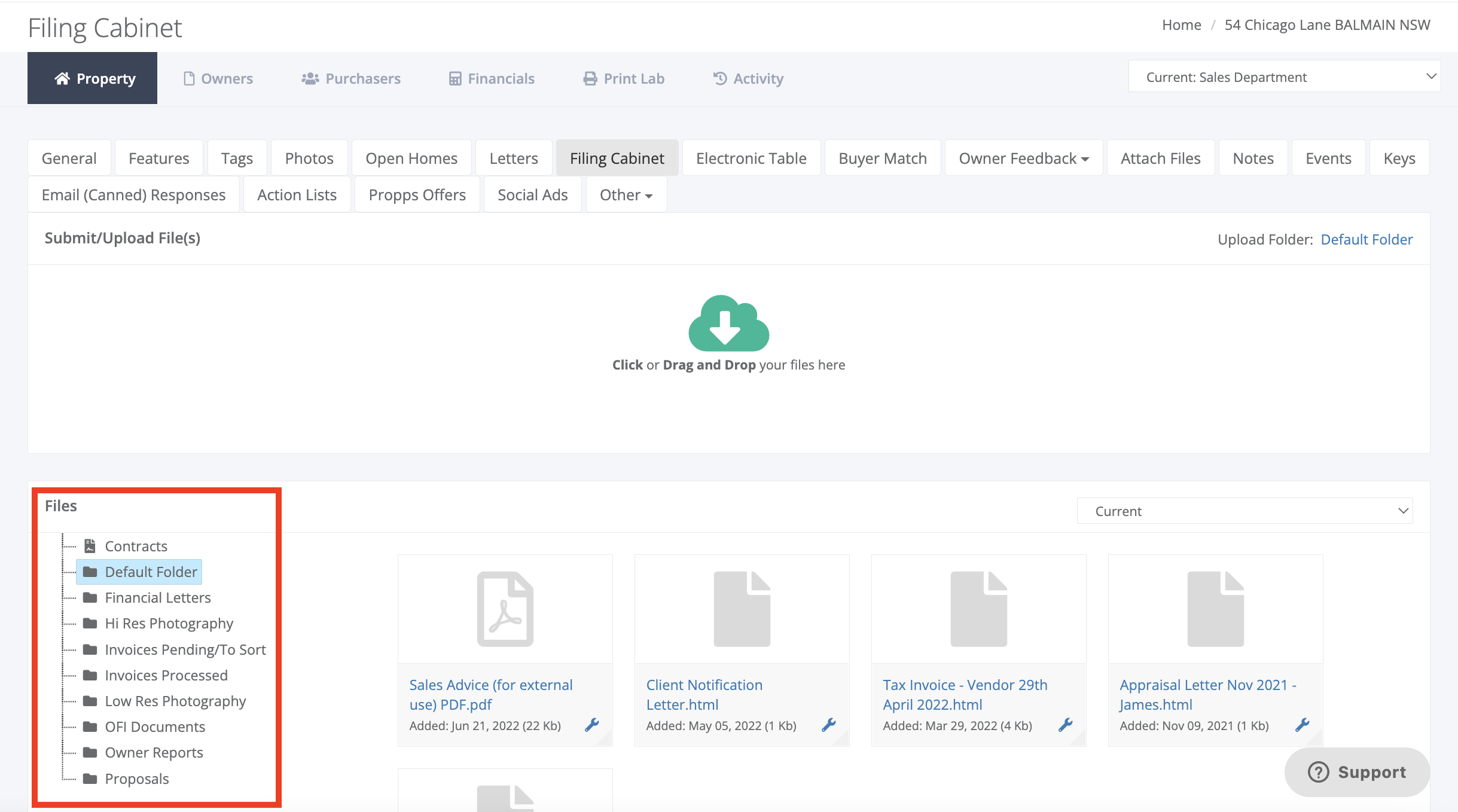Open Client Notification Letter.html link
The width and height of the screenshot is (1458, 812).
point(704,694)
